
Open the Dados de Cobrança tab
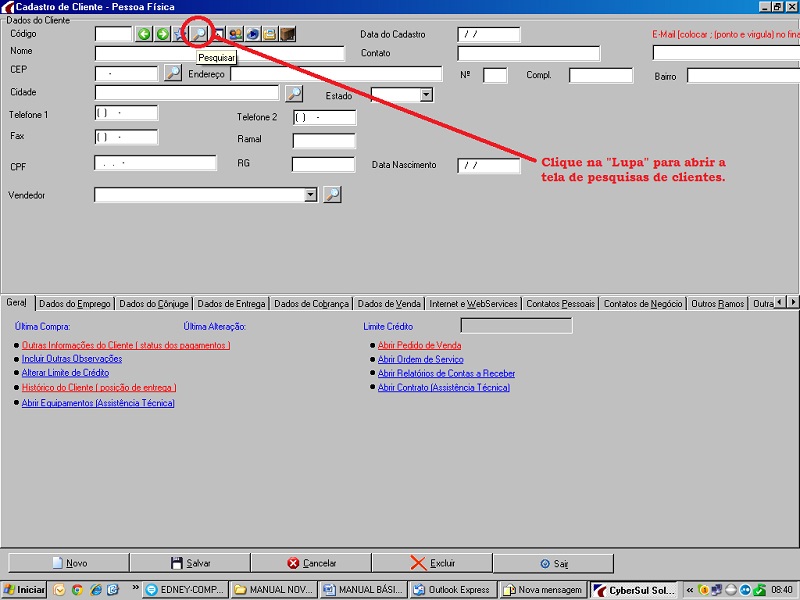(x=311, y=303)
